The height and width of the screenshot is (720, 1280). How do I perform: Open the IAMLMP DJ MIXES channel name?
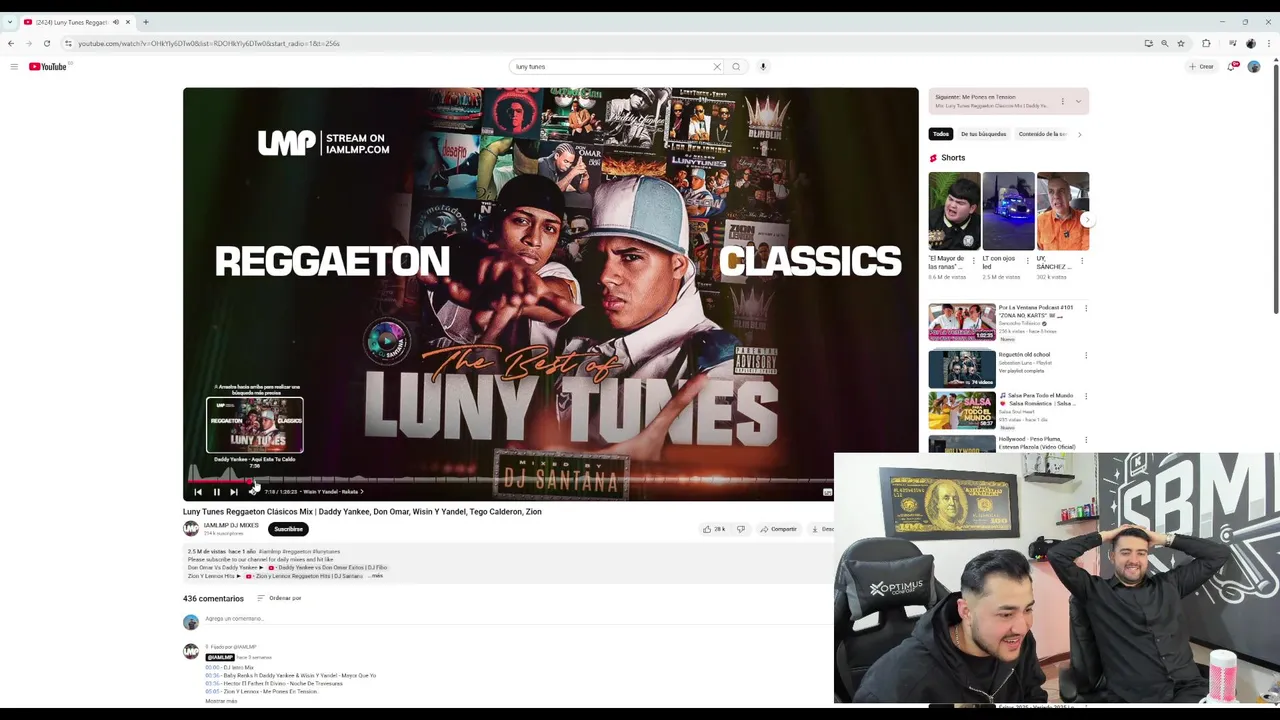231,525
